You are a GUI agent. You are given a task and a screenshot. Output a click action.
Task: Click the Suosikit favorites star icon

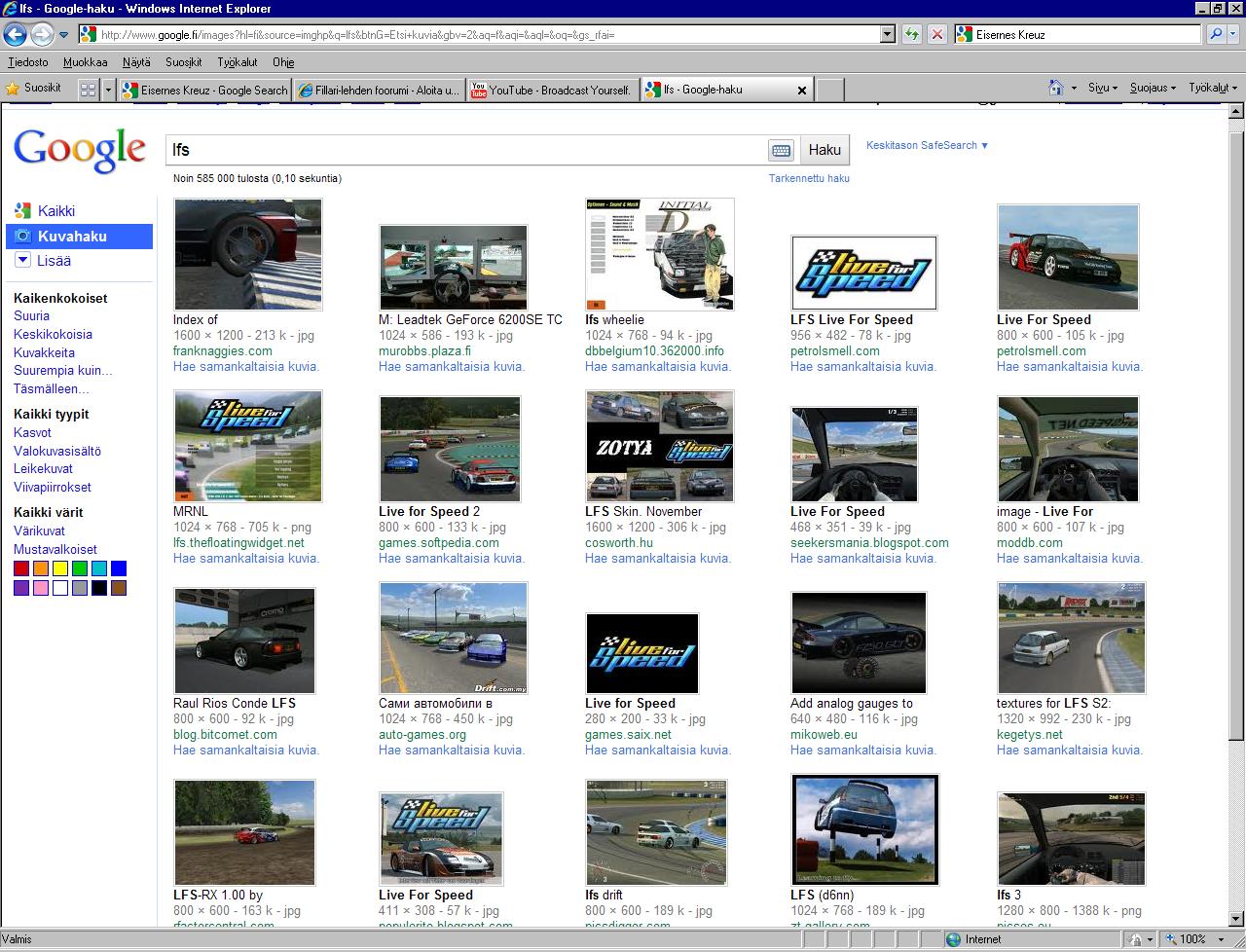[13, 89]
